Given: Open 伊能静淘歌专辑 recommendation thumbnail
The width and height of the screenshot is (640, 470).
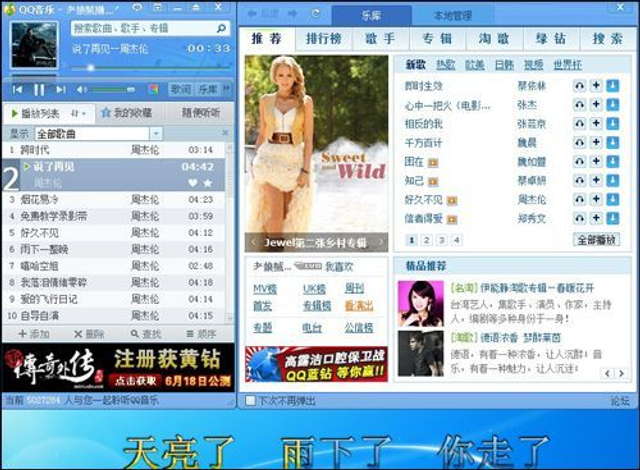Looking at the screenshot, I should pos(420,304).
